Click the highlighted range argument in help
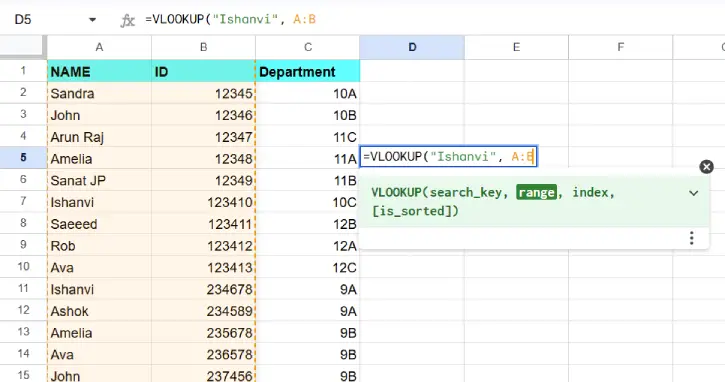The width and height of the screenshot is (725, 382). 536,192
